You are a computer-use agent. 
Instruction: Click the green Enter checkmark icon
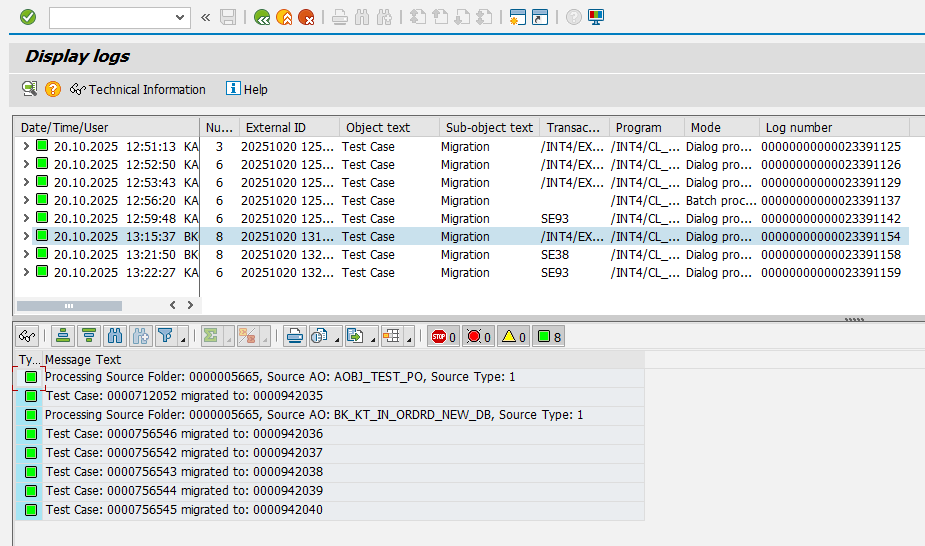(28, 17)
